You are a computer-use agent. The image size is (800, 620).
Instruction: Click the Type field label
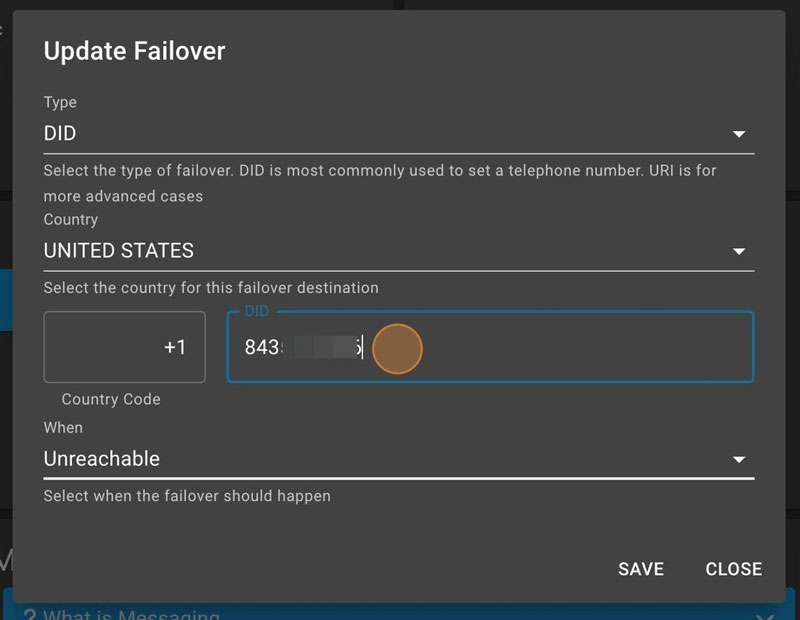60,102
